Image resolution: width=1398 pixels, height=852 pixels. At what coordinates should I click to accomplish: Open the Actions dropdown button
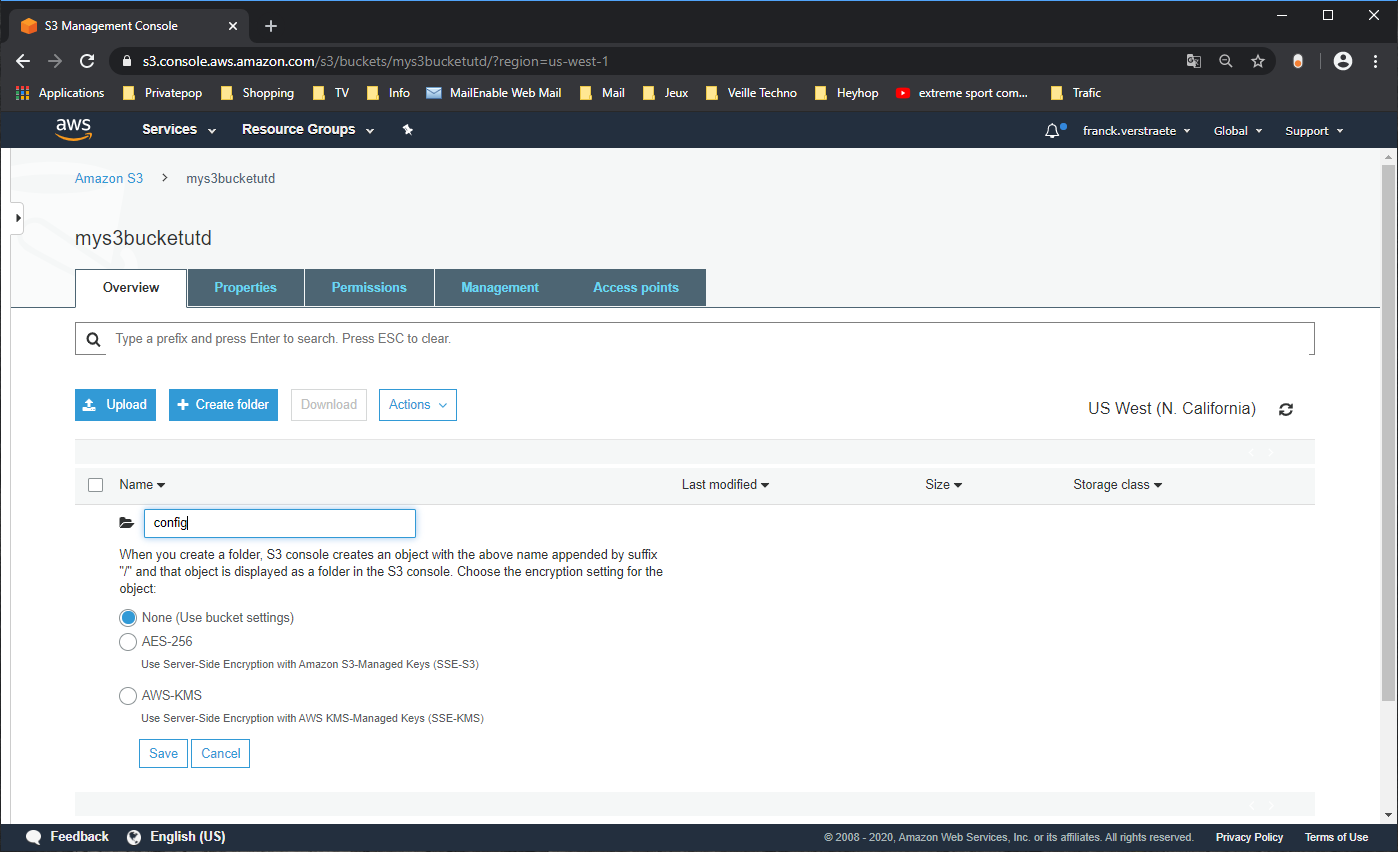click(x=418, y=405)
